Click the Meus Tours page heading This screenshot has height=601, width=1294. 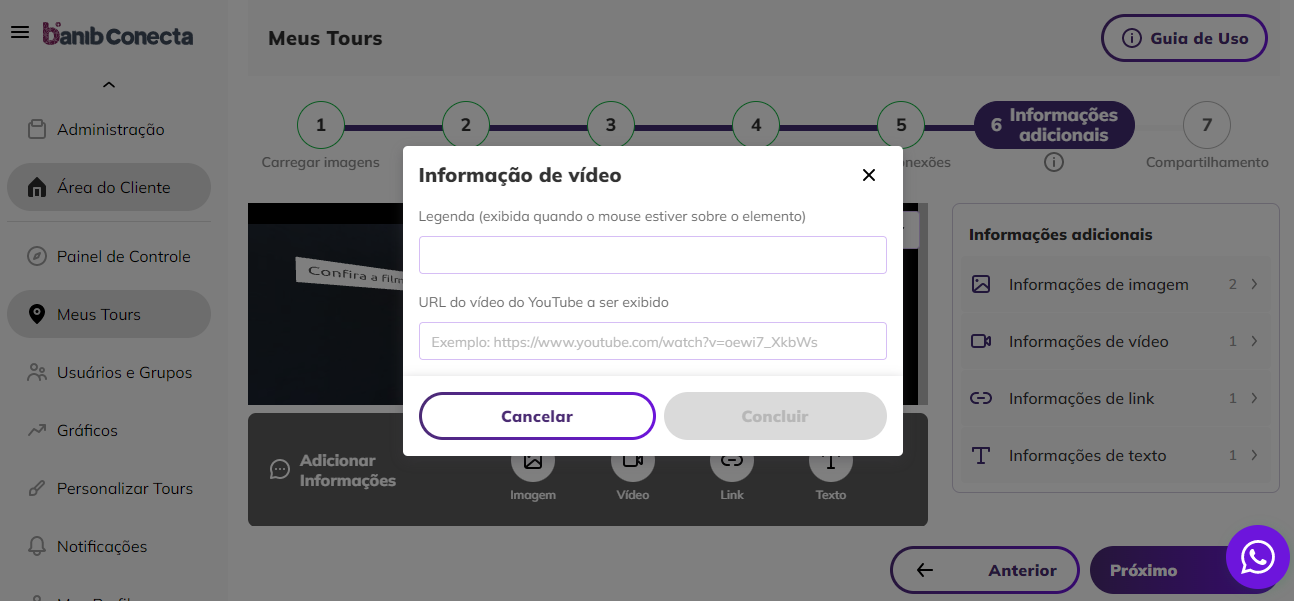pos(325,38)
